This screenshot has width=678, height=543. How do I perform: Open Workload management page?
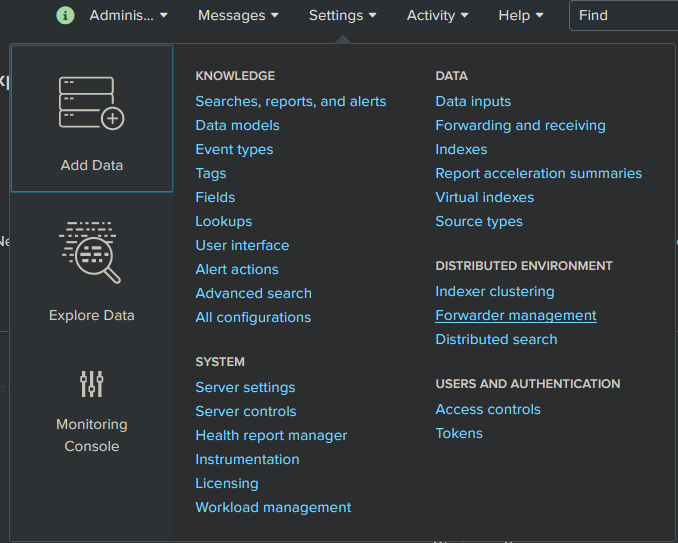[273, 507]
